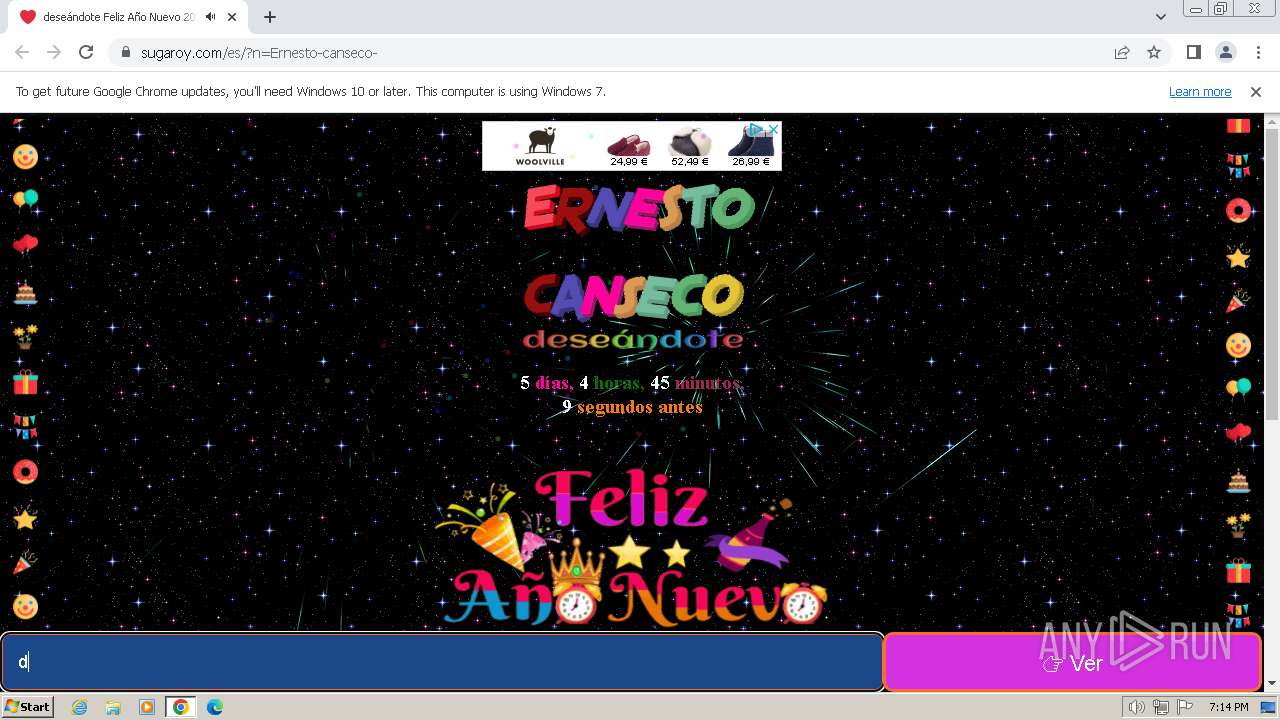Image resolution: width=1280 pixels, height=720 pixels.
Task: Open the Woolville slippers ad banner
Action: tap(632, 146)
